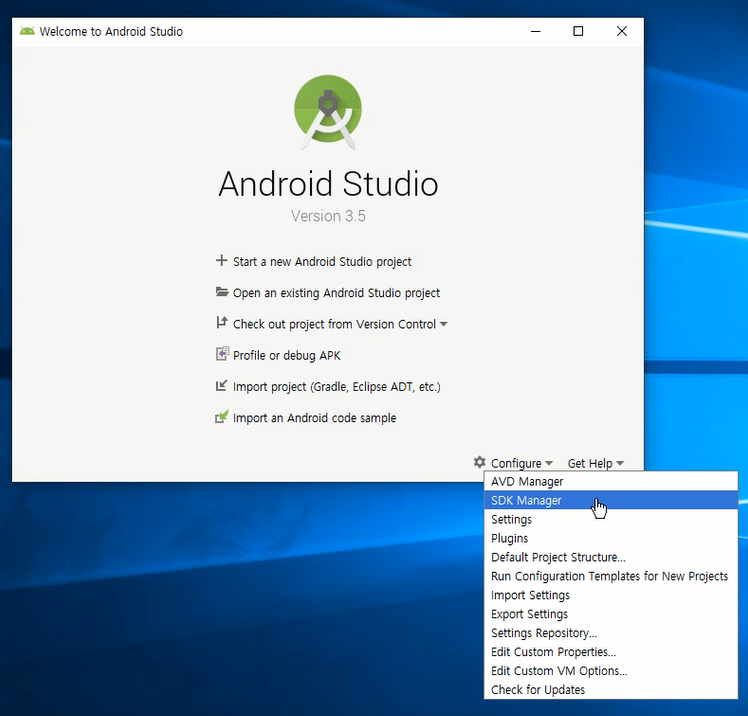Click the Android Studio title text

click(x=328, y=184)
